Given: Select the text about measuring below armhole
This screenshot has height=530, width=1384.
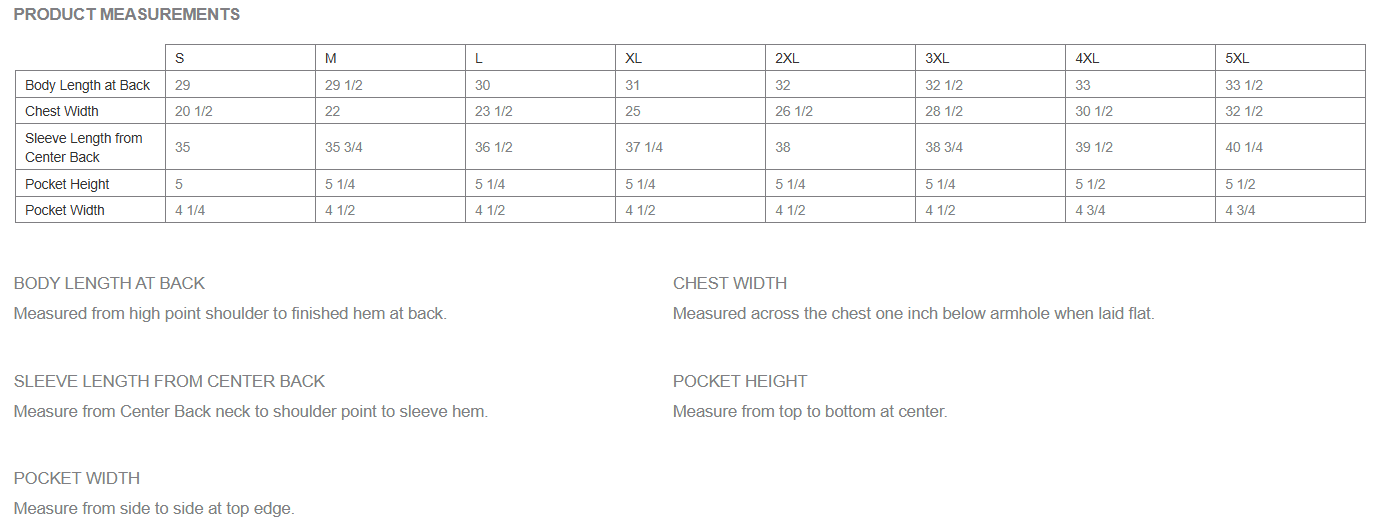Looking at the screenshot, I should pos(914,313).
